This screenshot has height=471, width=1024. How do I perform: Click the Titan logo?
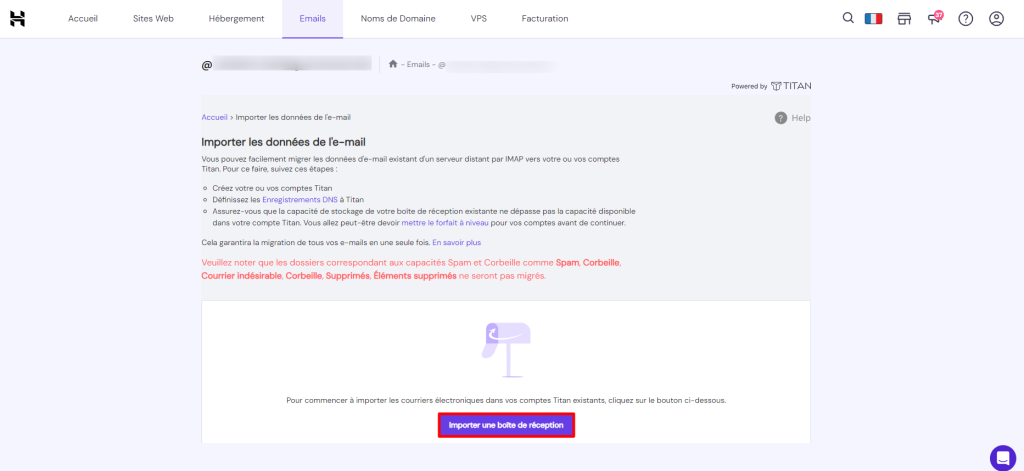coord(791,86)
